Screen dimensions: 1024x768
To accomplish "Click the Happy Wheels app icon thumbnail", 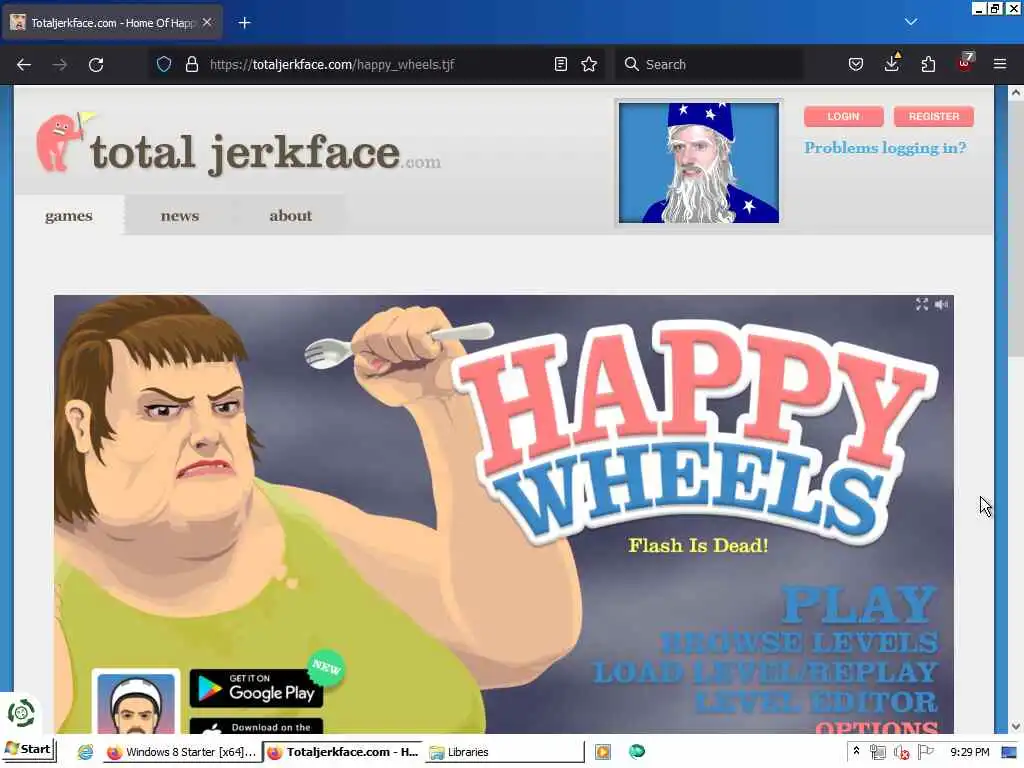I will (136, 703).
